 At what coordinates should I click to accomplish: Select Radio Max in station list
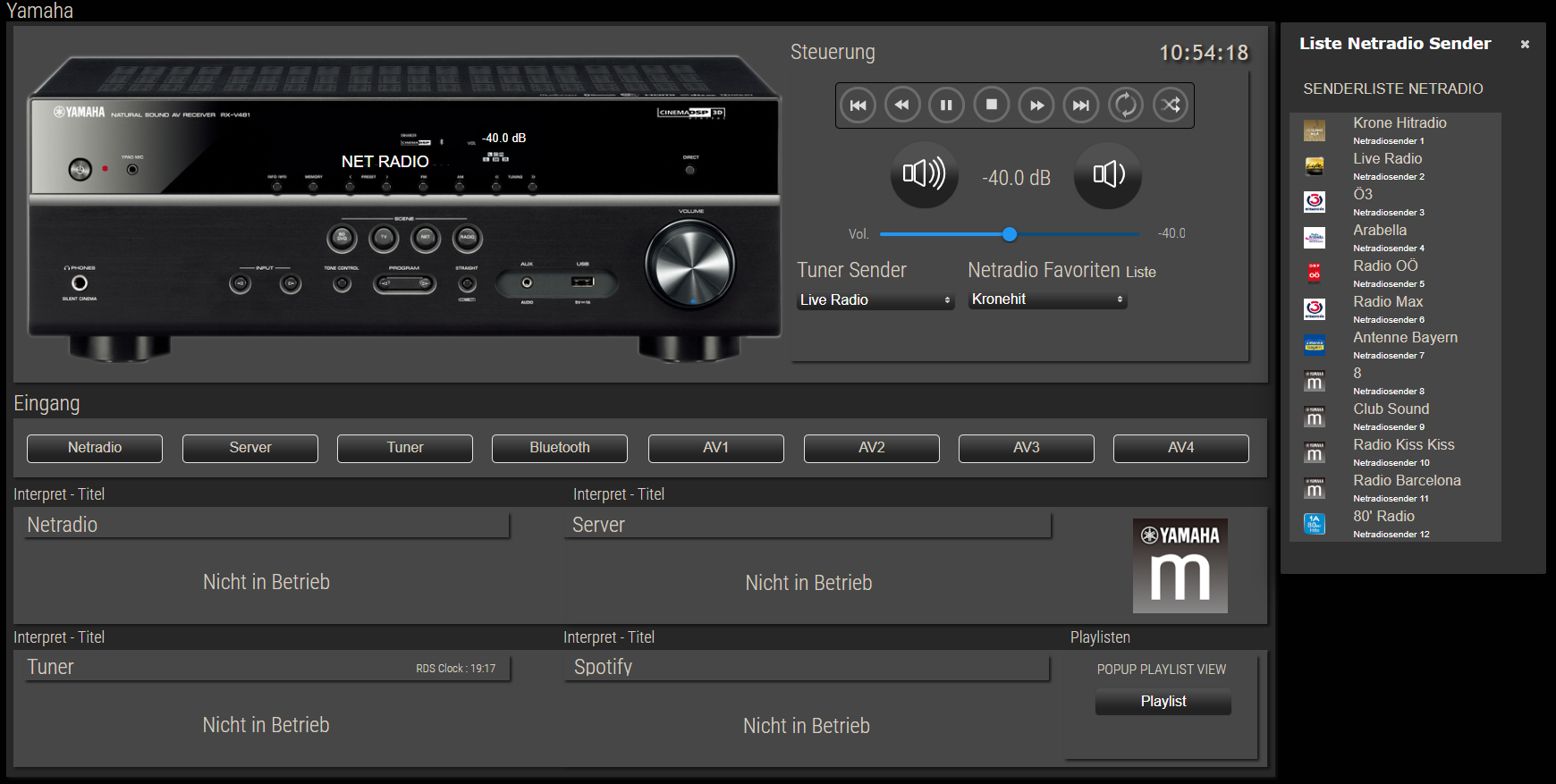[1388, 302]
